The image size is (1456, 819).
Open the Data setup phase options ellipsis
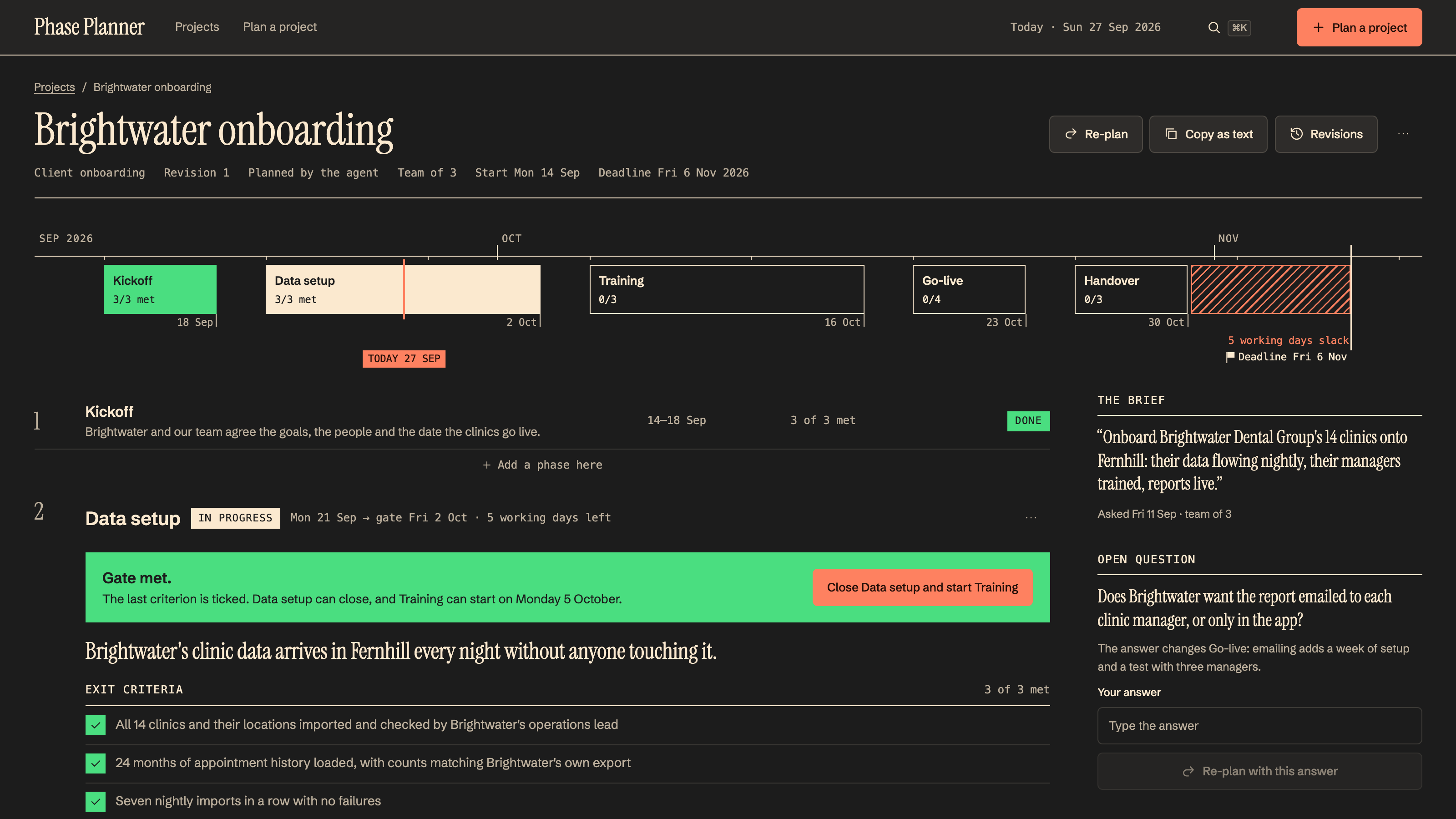click(1031, 518)
